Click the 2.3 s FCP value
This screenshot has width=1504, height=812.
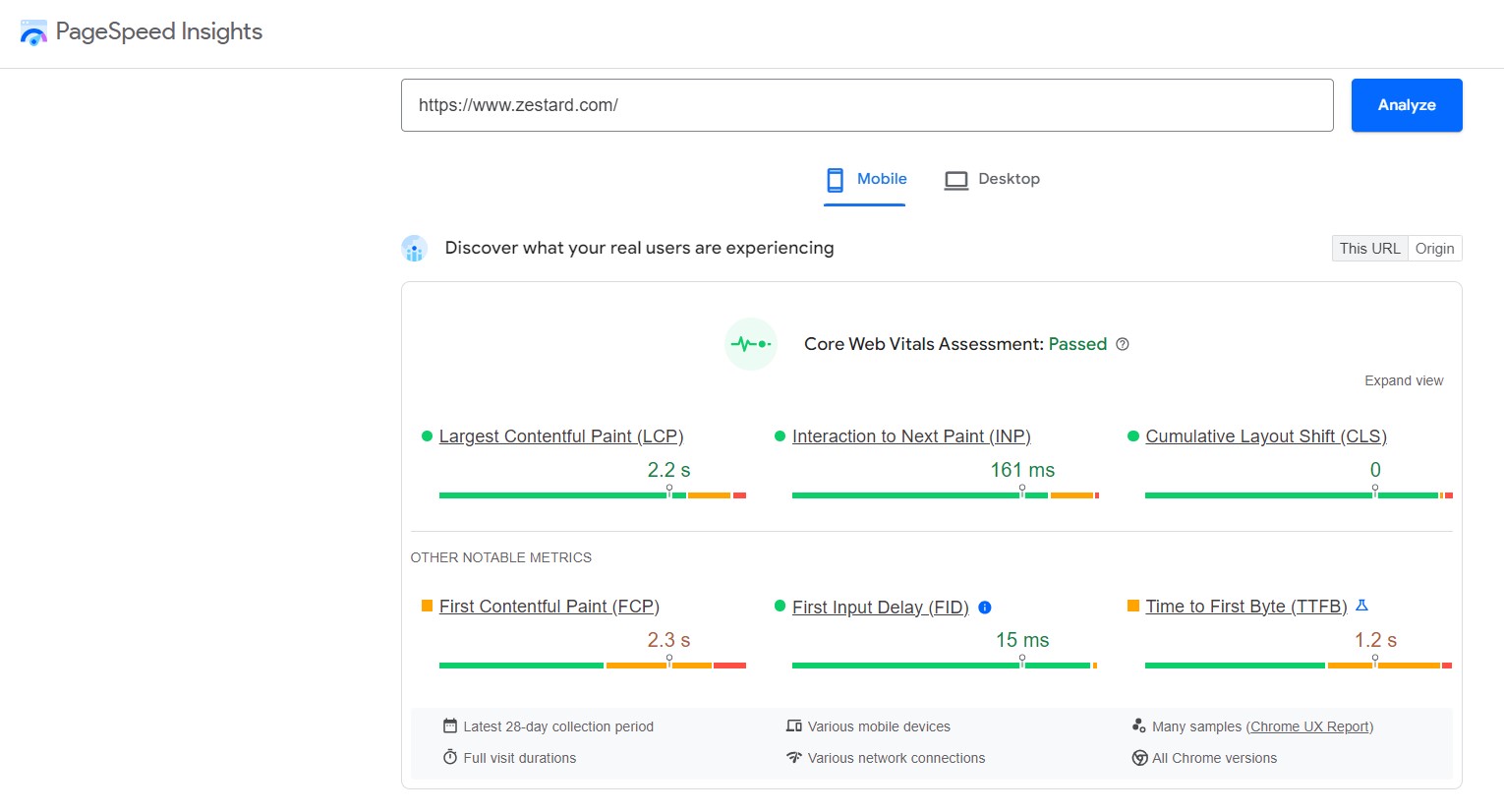(668, 640)
